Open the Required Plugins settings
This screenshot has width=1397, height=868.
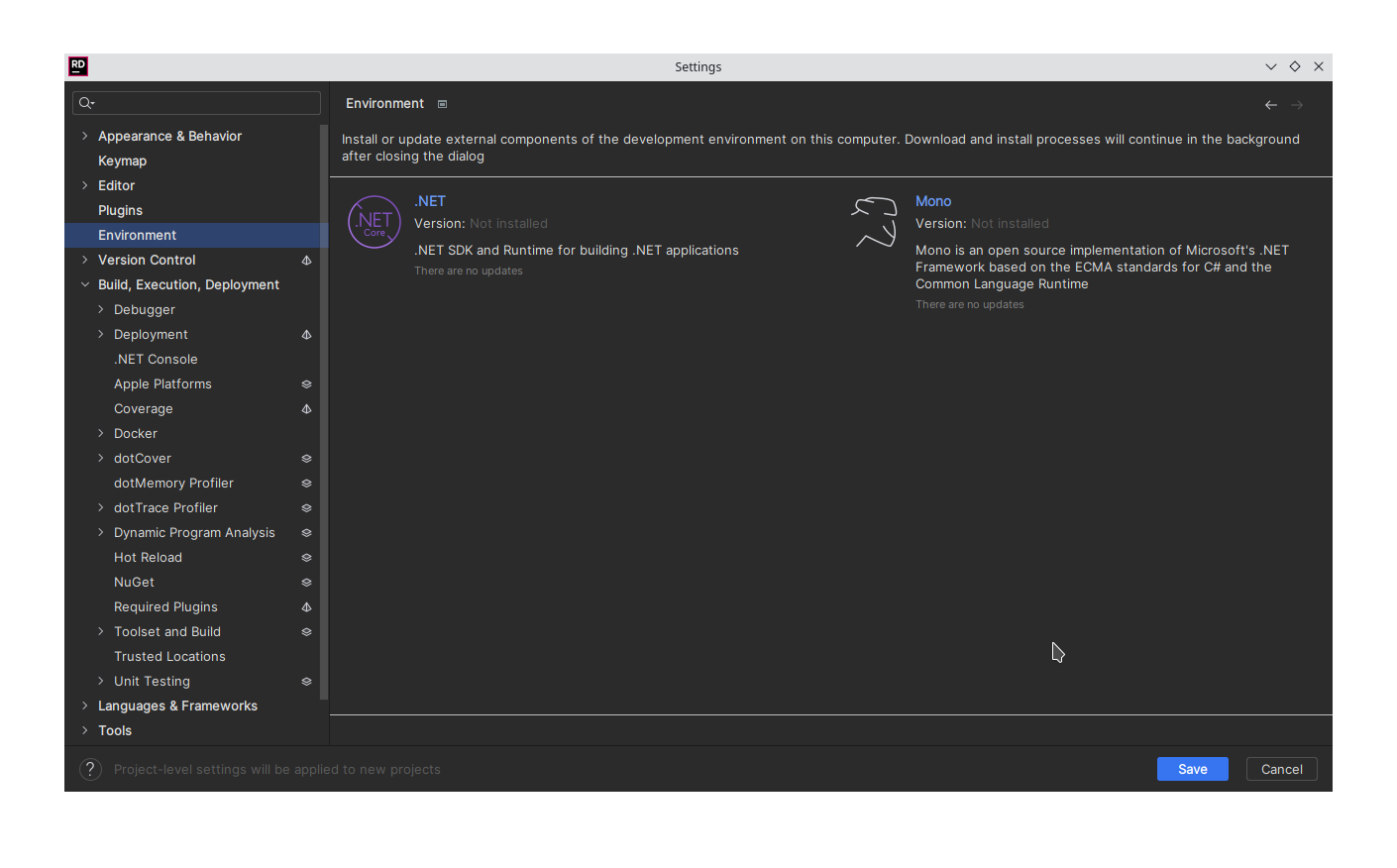tap(165, 606)
